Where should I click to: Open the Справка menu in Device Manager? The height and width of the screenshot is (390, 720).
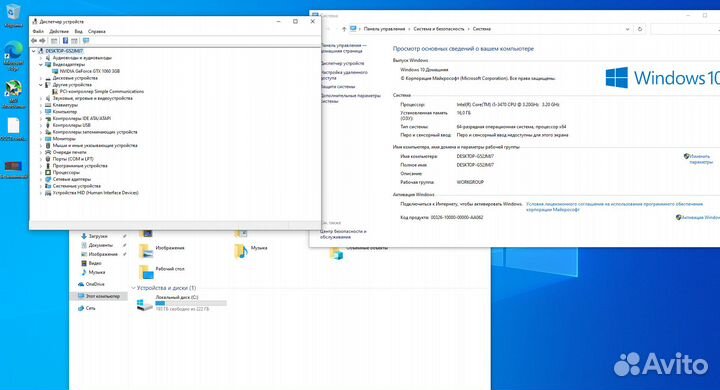click(x=97, y=31)
